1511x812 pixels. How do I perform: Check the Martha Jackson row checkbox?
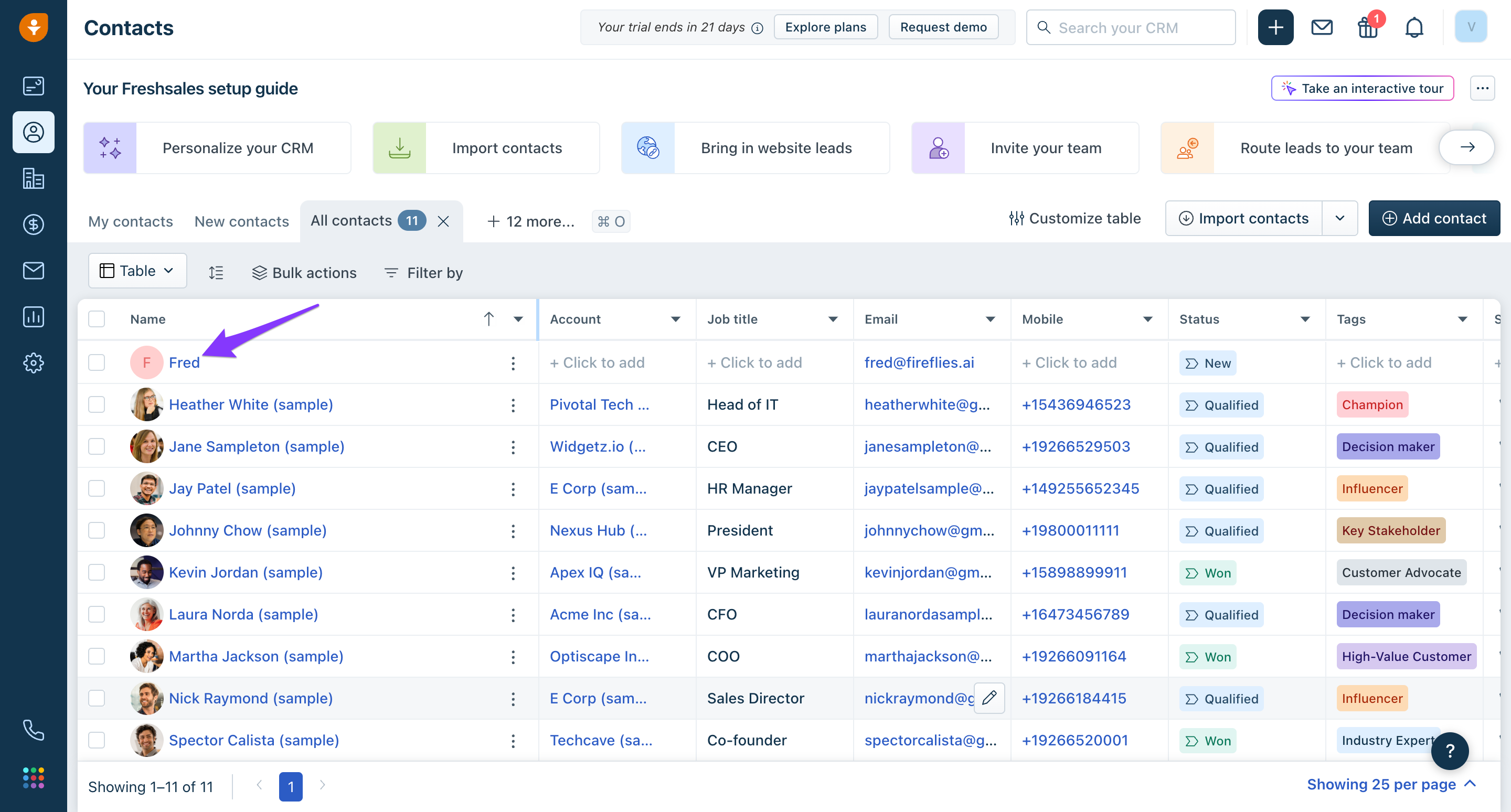tap(97, 656)
